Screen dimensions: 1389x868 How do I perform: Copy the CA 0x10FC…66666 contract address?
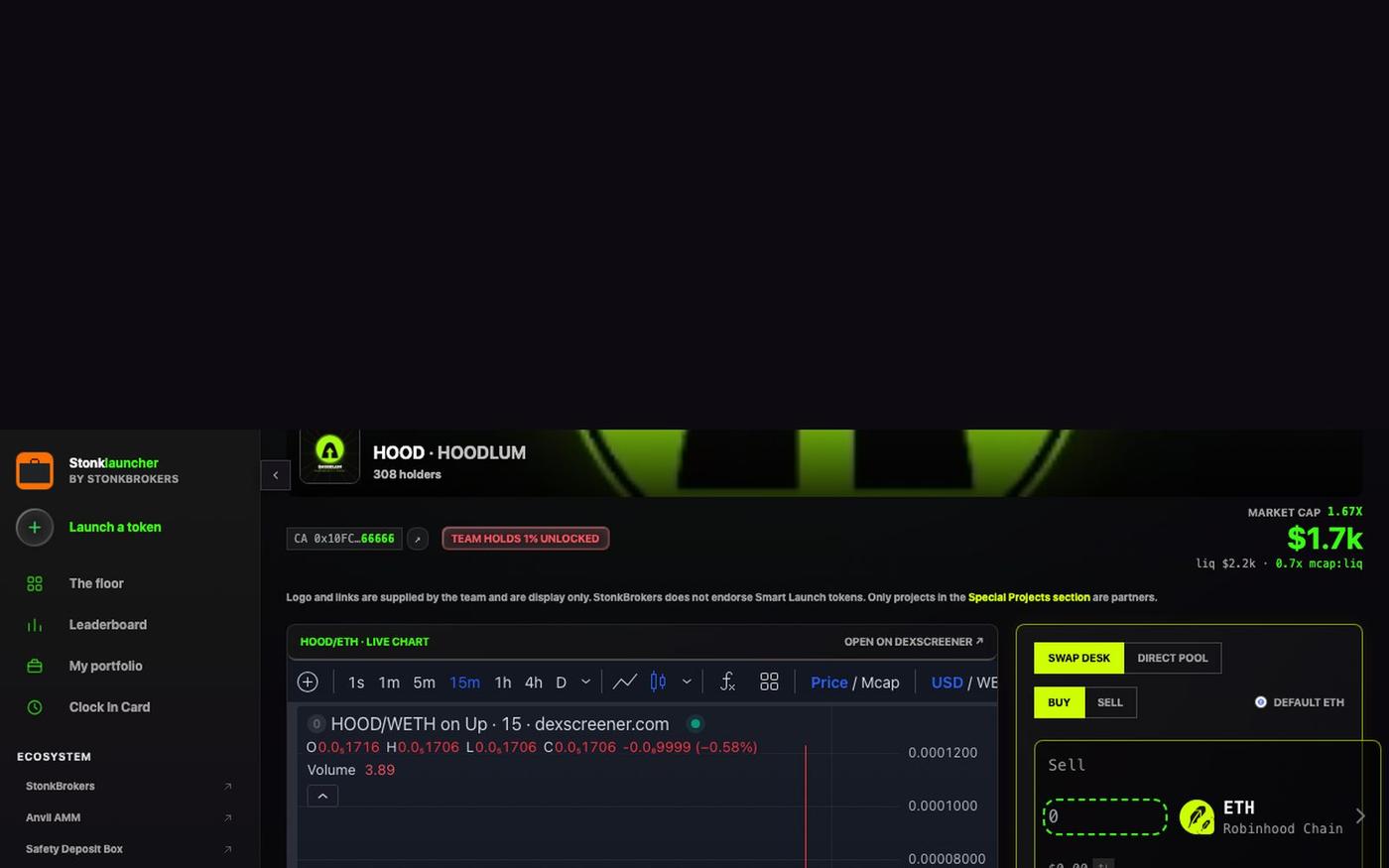[x=344, y=539]
